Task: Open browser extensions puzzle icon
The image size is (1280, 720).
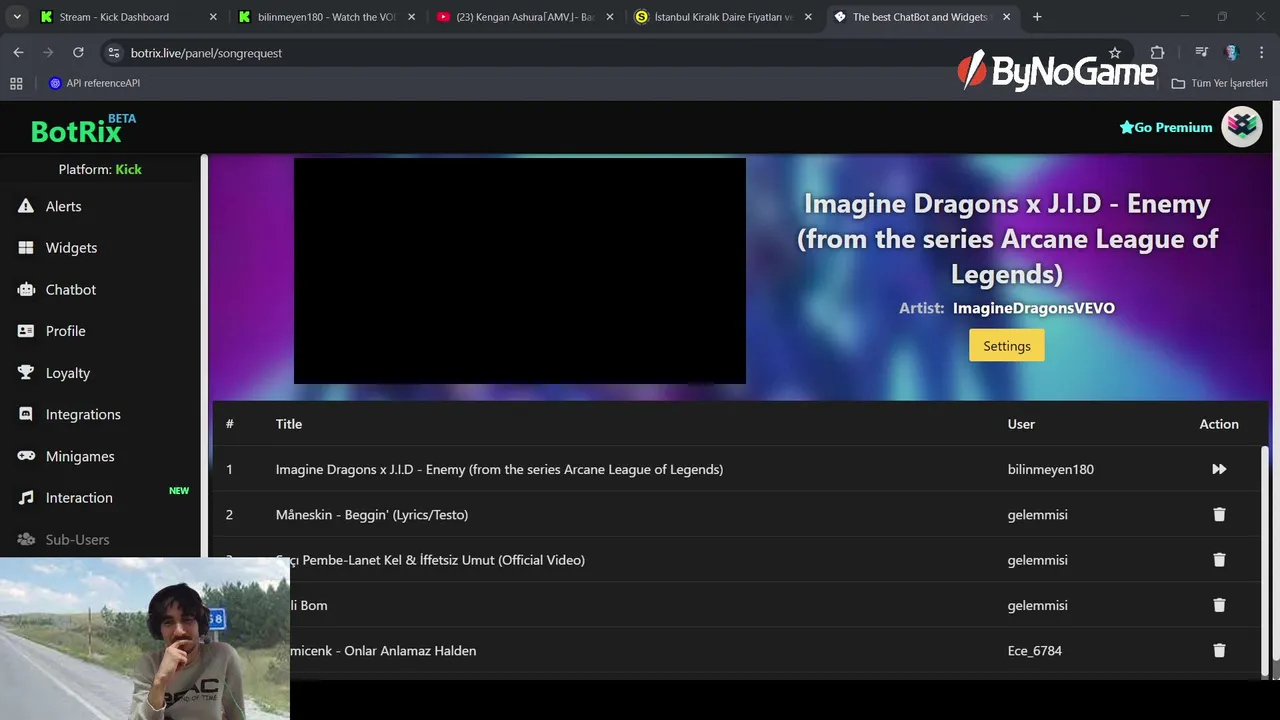Action: (x=1157, y=53)
